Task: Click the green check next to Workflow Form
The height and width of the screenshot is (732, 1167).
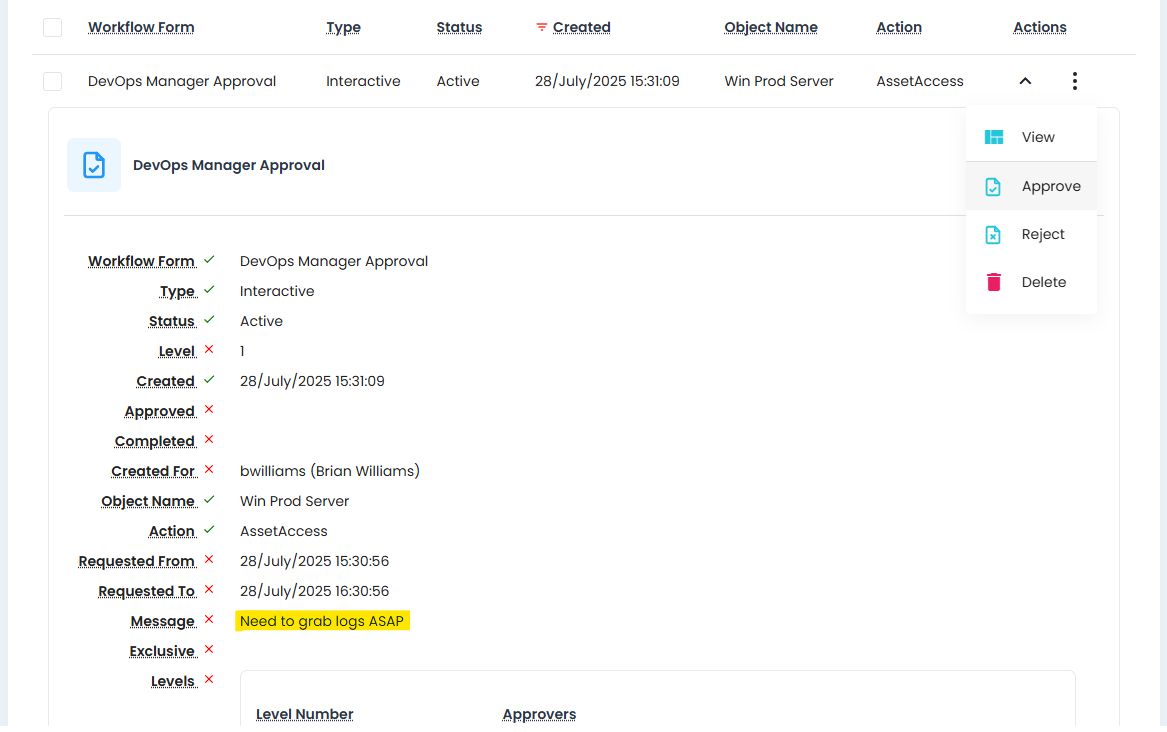Action: tap(209, 260)
